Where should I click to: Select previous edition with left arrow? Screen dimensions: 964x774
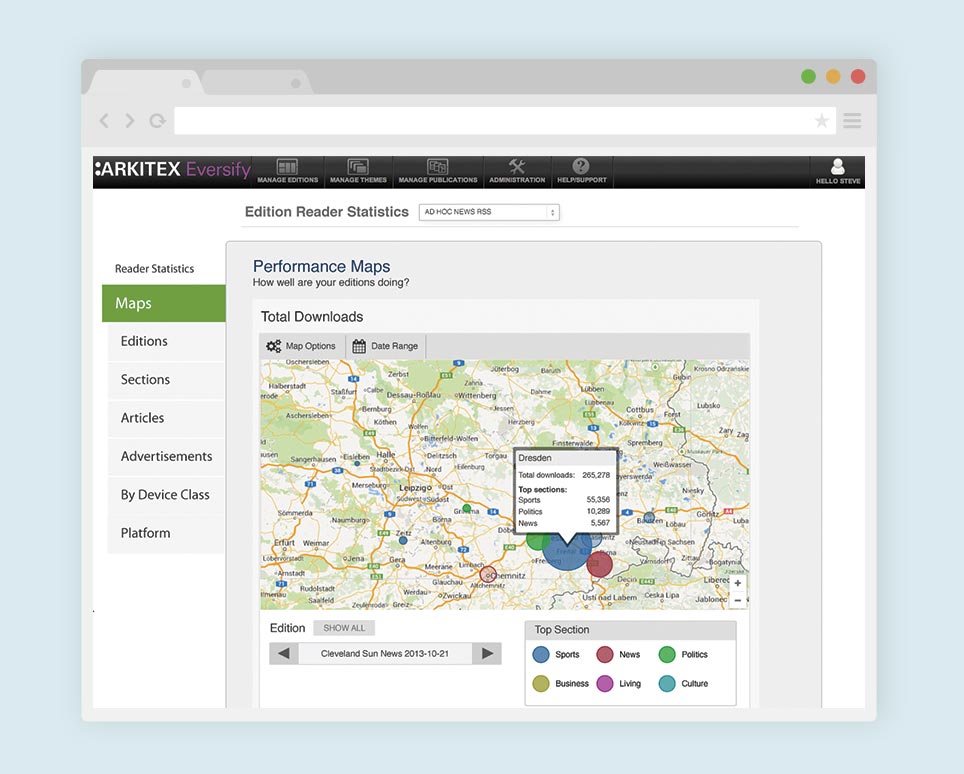[284, 654]
